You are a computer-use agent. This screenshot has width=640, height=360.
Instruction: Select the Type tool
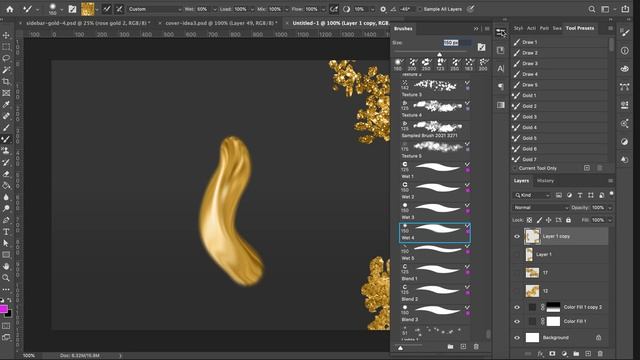[6, 231]
